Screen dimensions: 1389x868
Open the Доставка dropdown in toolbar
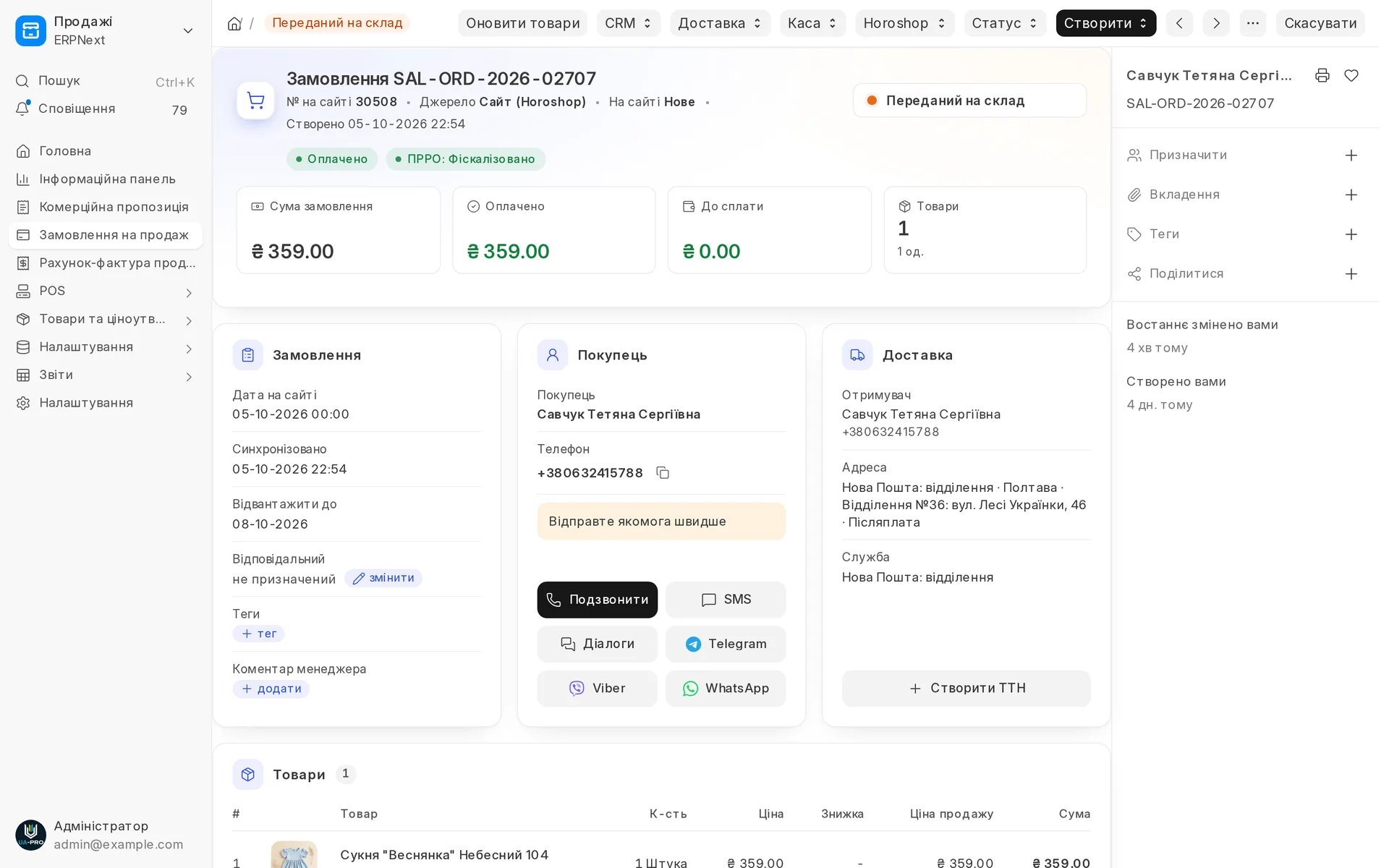click(x=720, y=23)
